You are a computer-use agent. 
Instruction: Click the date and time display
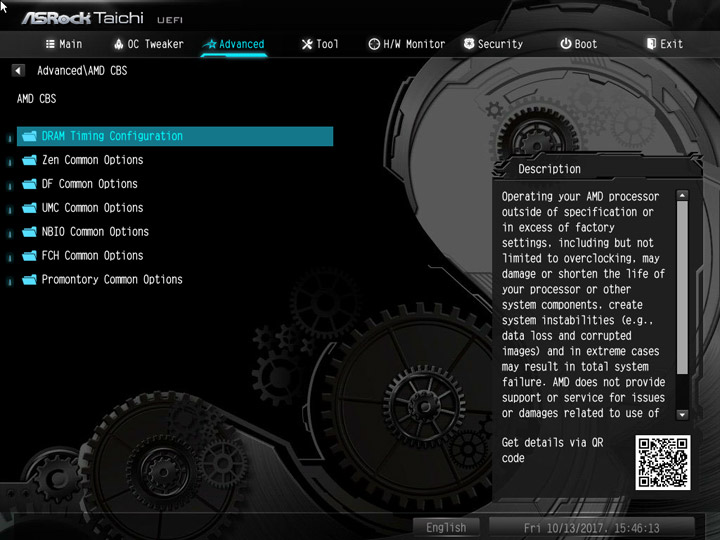coord(591,528)
